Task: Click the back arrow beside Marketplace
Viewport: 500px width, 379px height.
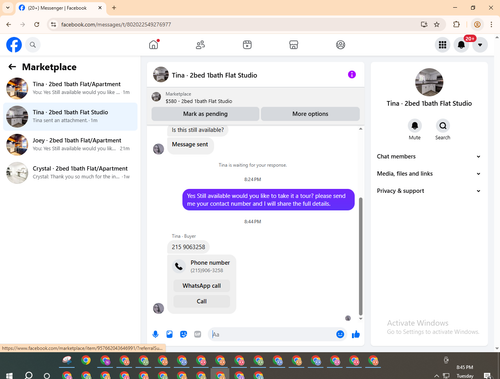Action: click(12, 67)
